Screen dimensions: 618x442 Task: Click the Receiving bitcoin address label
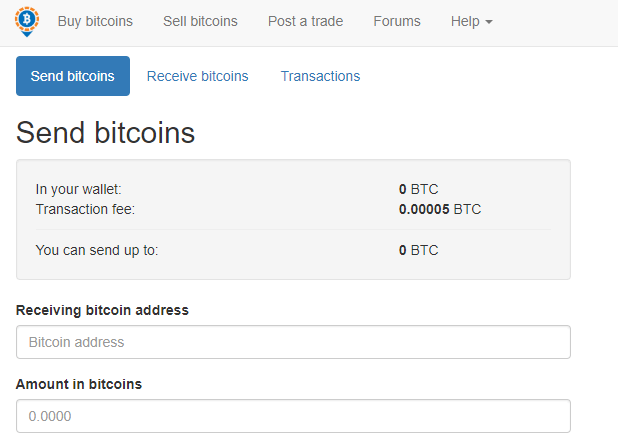point(102,310)
